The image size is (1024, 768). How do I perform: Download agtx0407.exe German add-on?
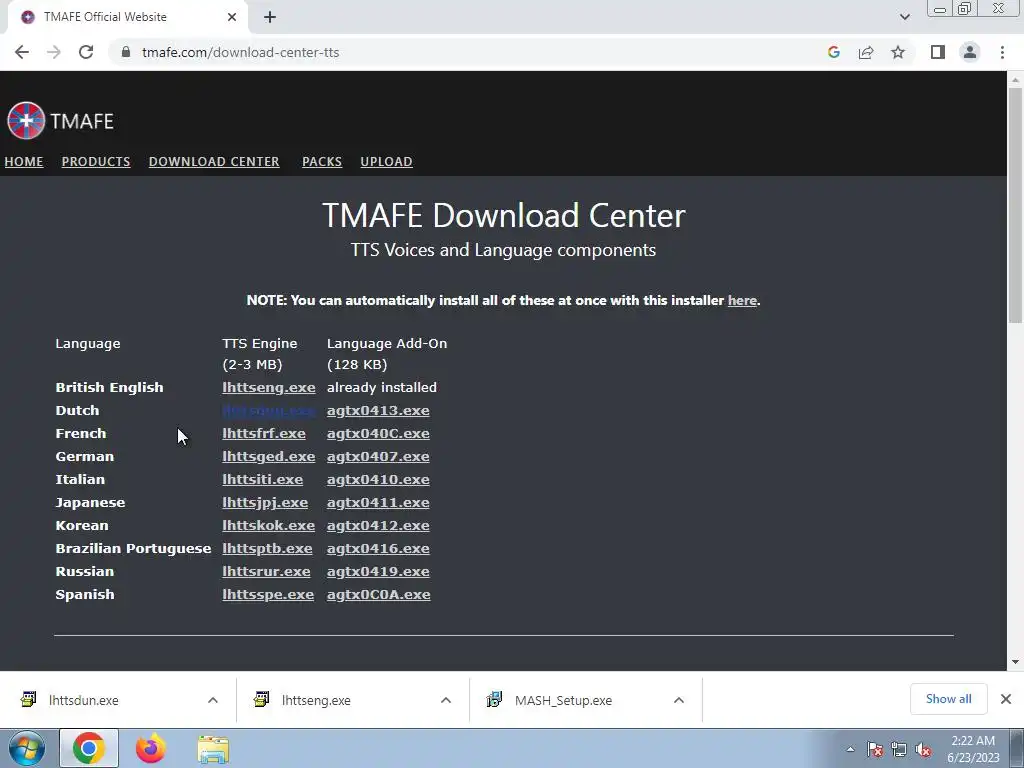pos(378,456)
